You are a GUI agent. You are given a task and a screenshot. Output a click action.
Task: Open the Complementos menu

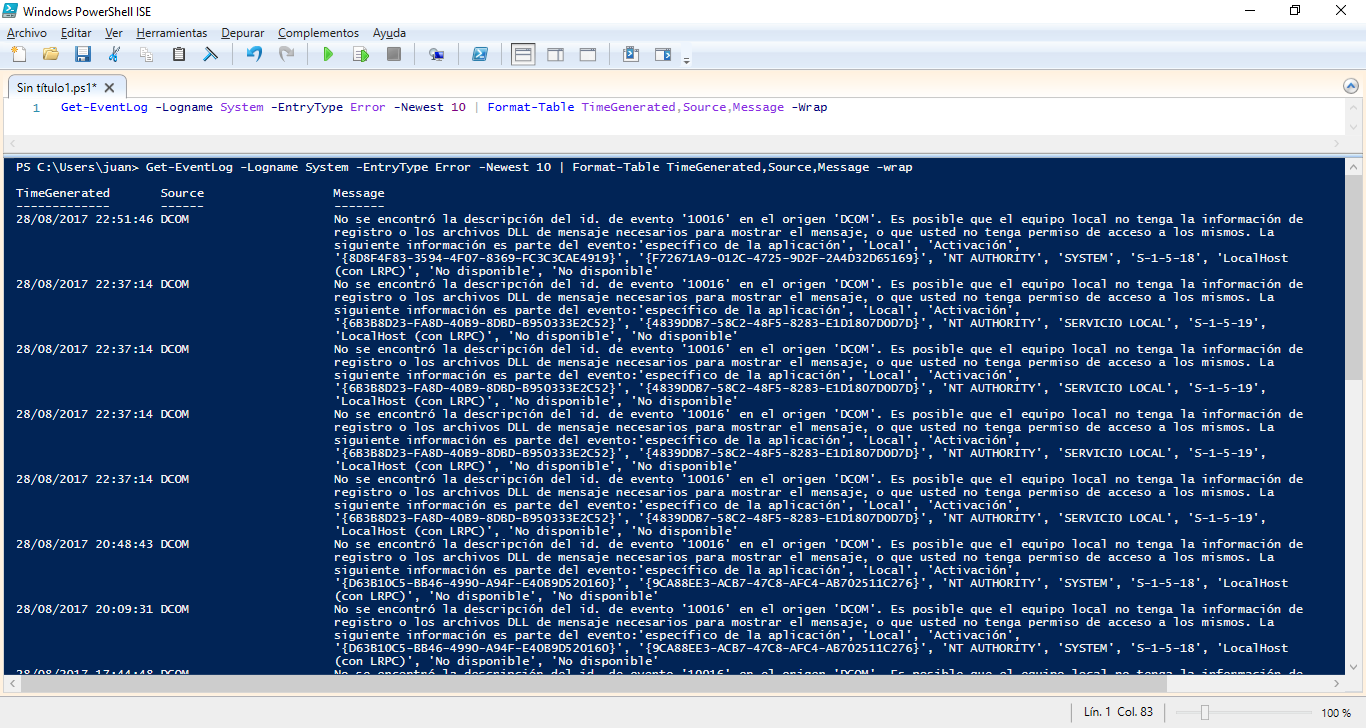point(318,33)
